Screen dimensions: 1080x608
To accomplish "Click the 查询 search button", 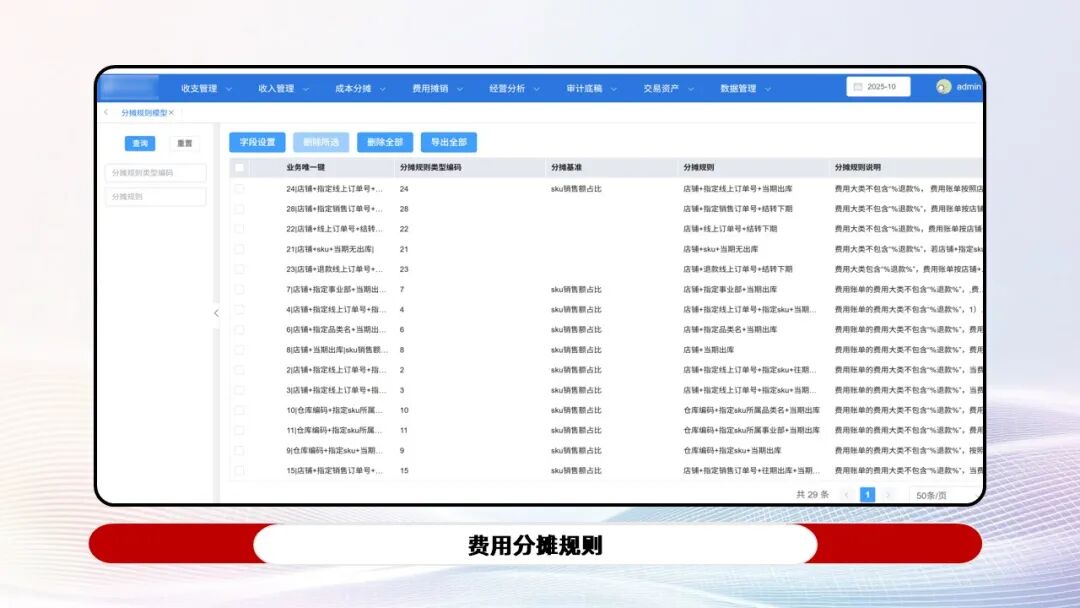I will pyautogui.click(x=140, y=143).
